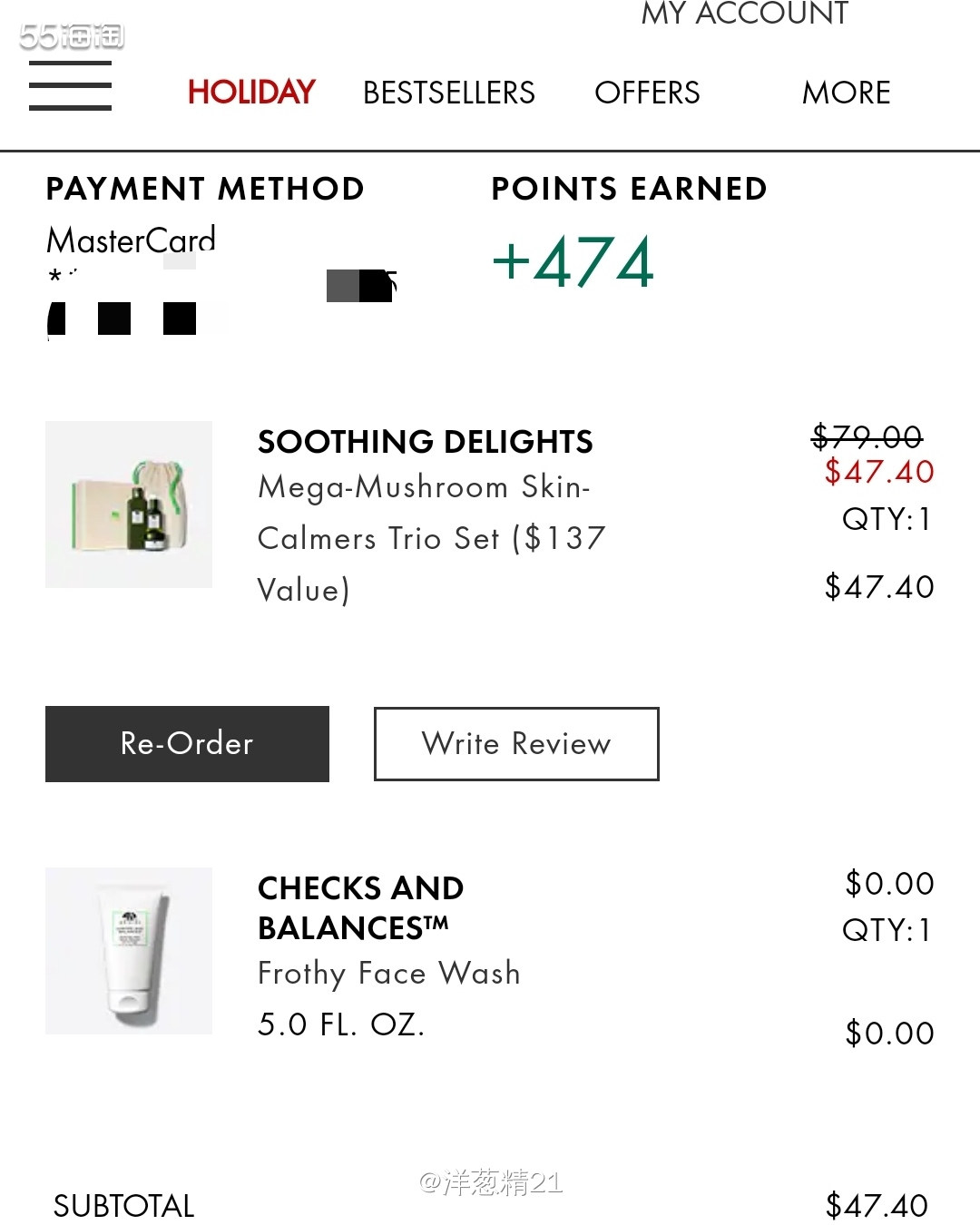
Task: Open the HOLIDAY menu section
Action: (x=251, y=93)
